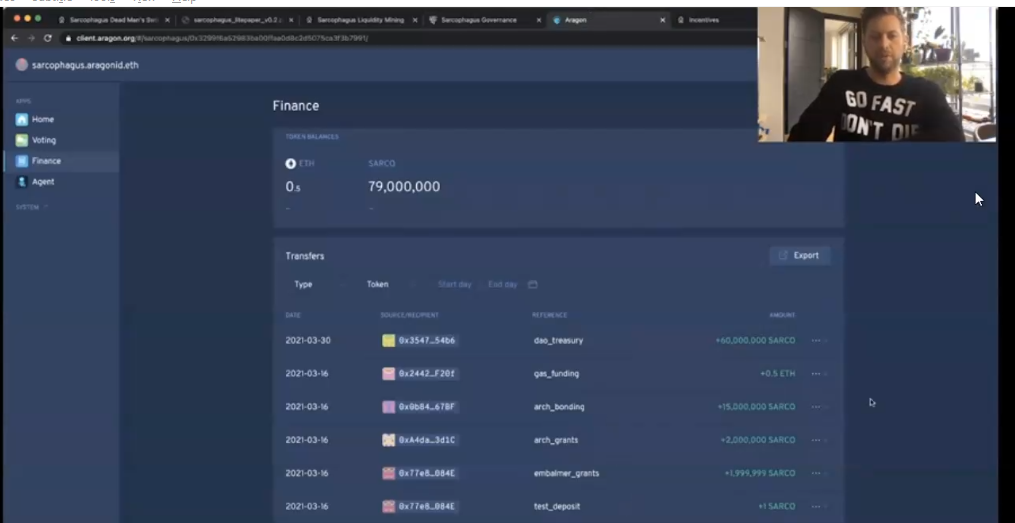Image resolution: width=1015 pixels, height=523 pixels.
Task: Click the webcam video thumbnail
Action: pos(876,74)
